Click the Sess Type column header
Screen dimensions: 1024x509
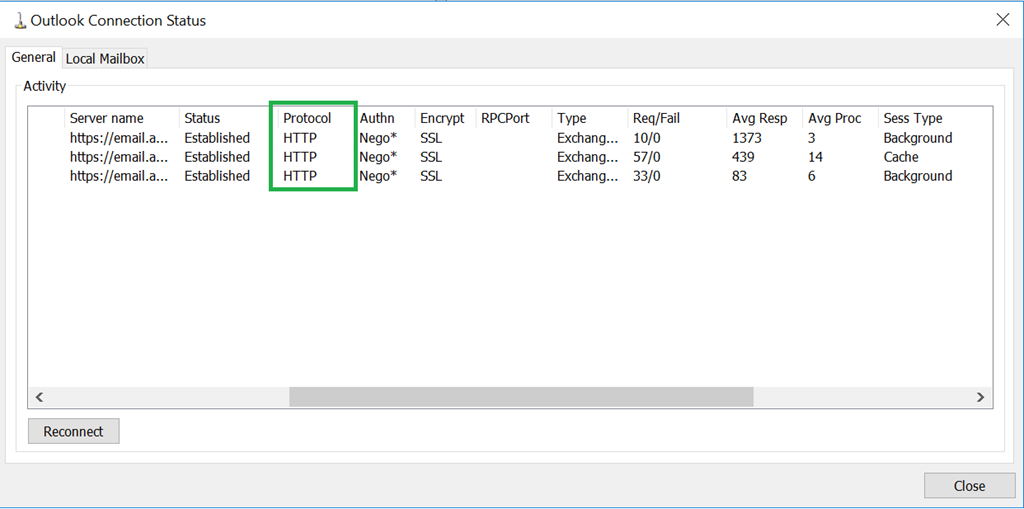coord(935,118)
